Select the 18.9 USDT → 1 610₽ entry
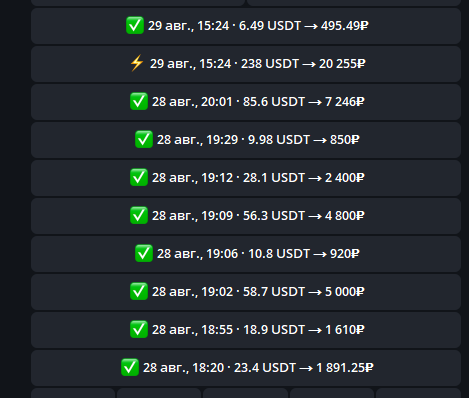The width and height of the screenshot is (469, 398). point(246,330)
